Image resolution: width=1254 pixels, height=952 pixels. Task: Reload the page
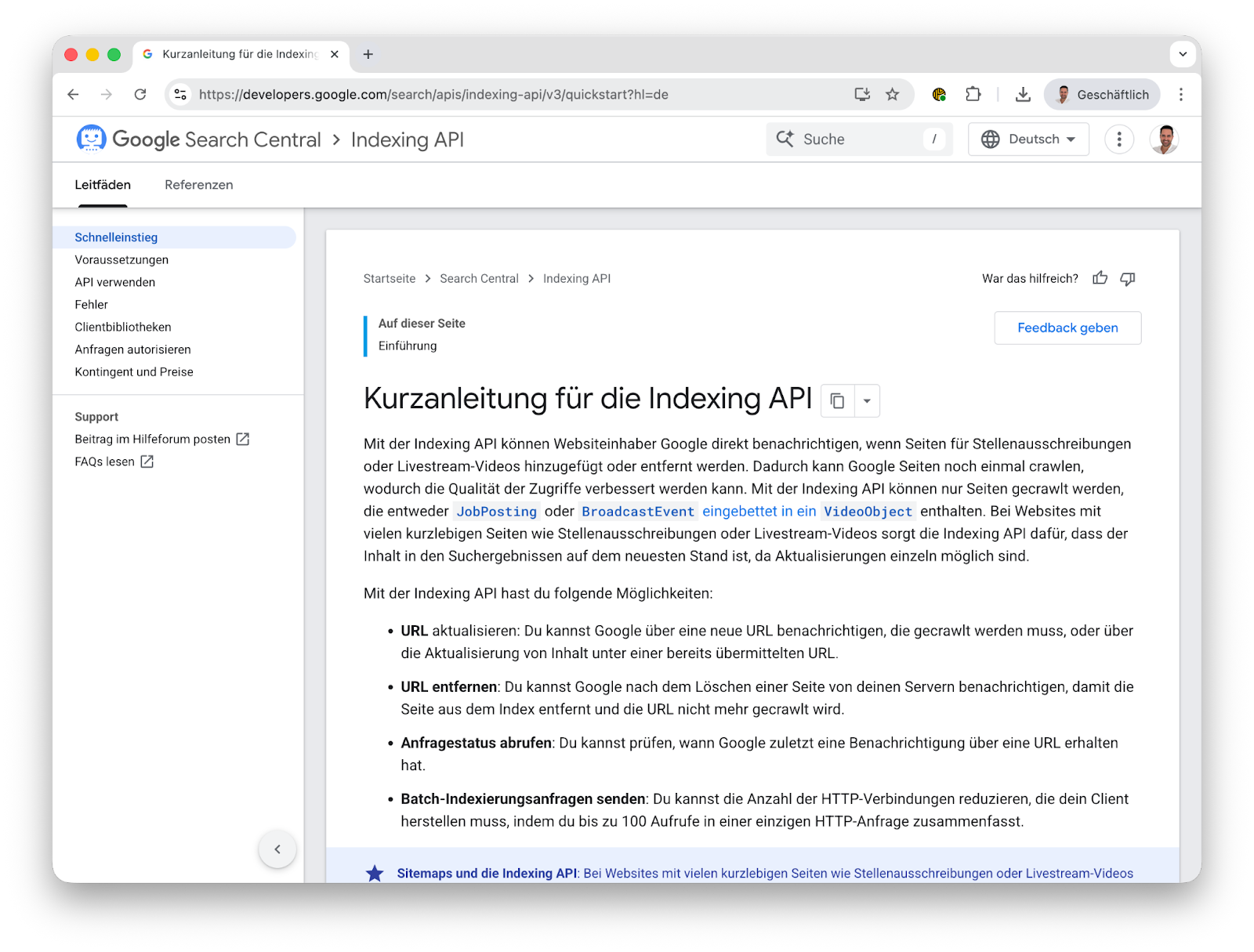tap(140, 95)
